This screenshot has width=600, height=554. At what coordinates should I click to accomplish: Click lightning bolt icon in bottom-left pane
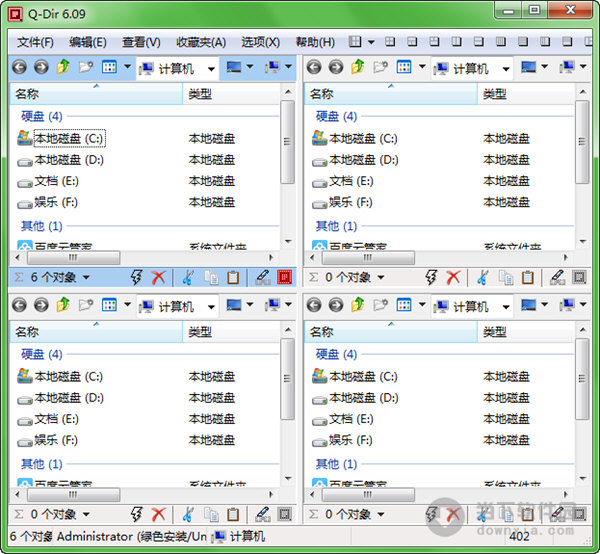[x=137, y=515]
